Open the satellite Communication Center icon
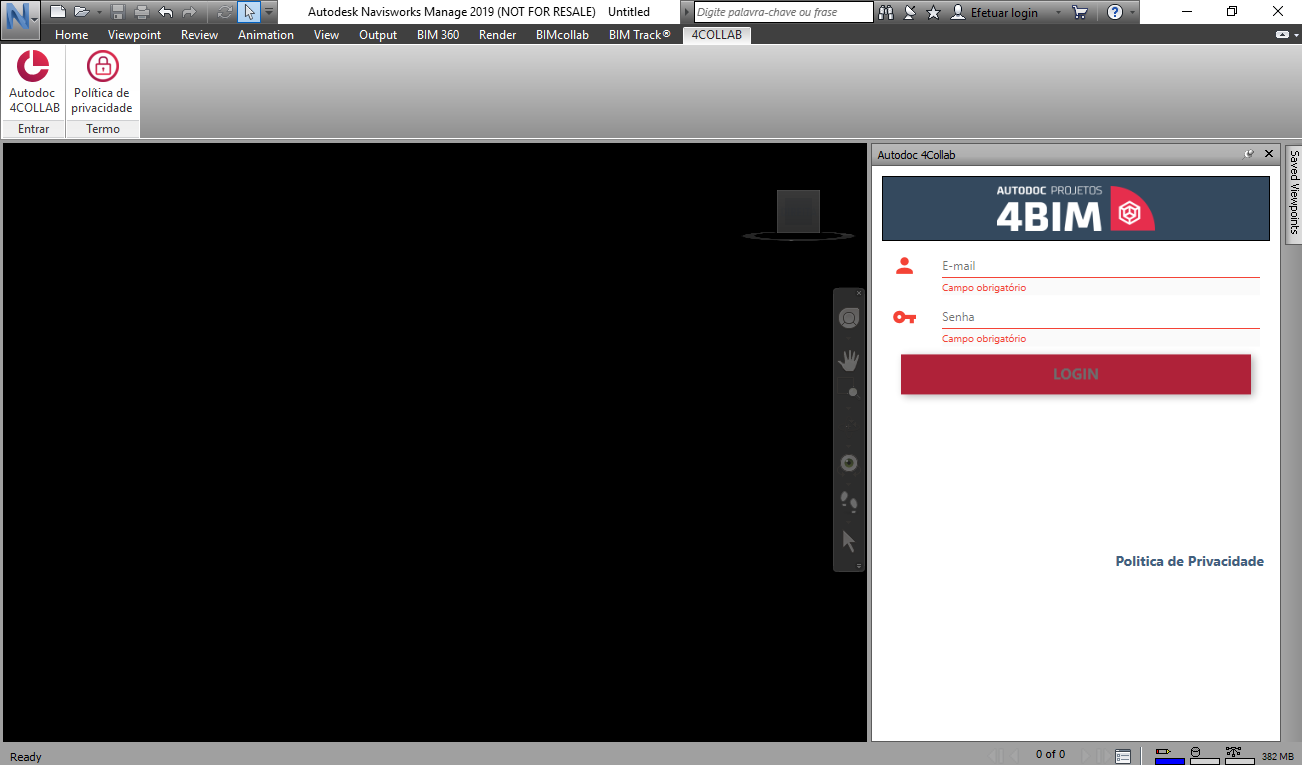Screen dimensions: 1302x765 [x=910, y=12]
